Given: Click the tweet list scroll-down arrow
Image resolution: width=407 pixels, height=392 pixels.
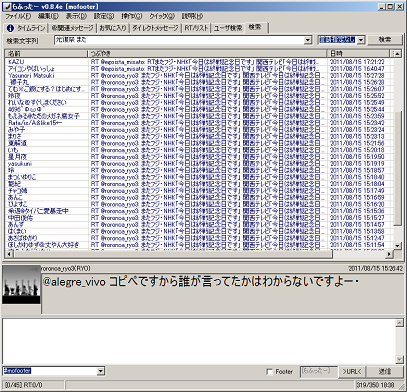Looking at the screenshot, I should point(397,245).
